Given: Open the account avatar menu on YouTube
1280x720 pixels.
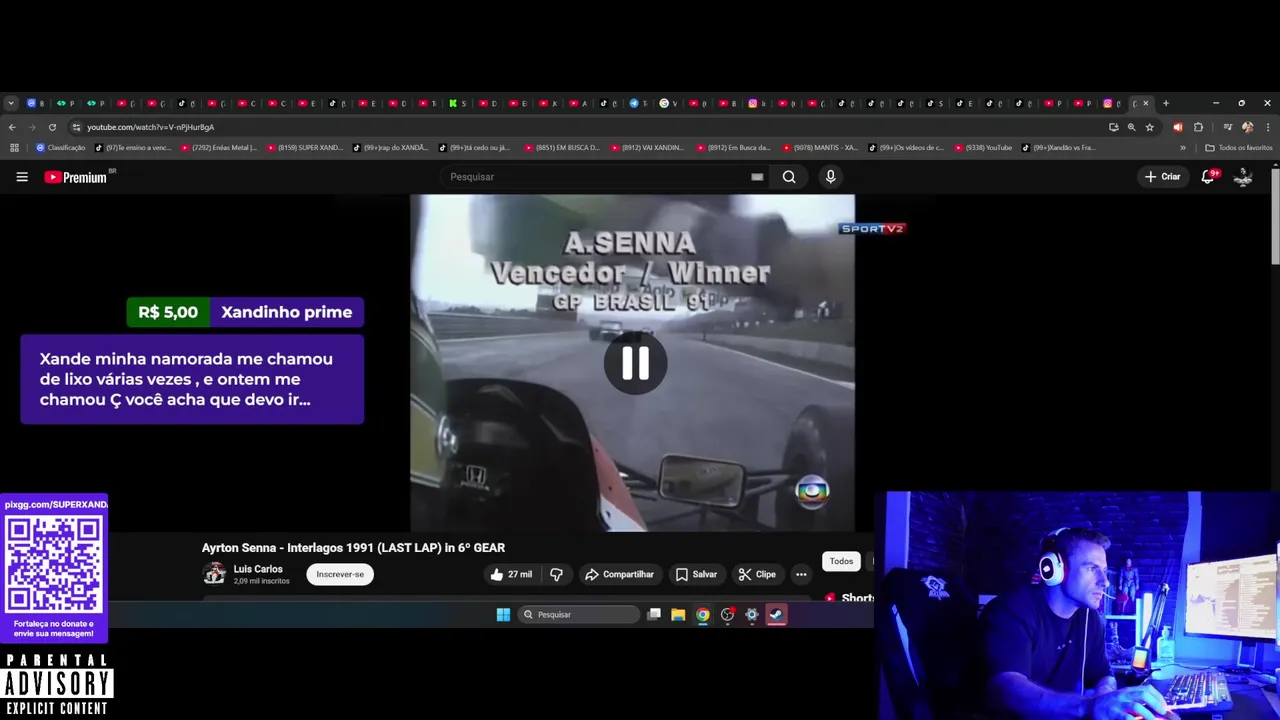Looking at the screenshot, I should point(1243,177).
